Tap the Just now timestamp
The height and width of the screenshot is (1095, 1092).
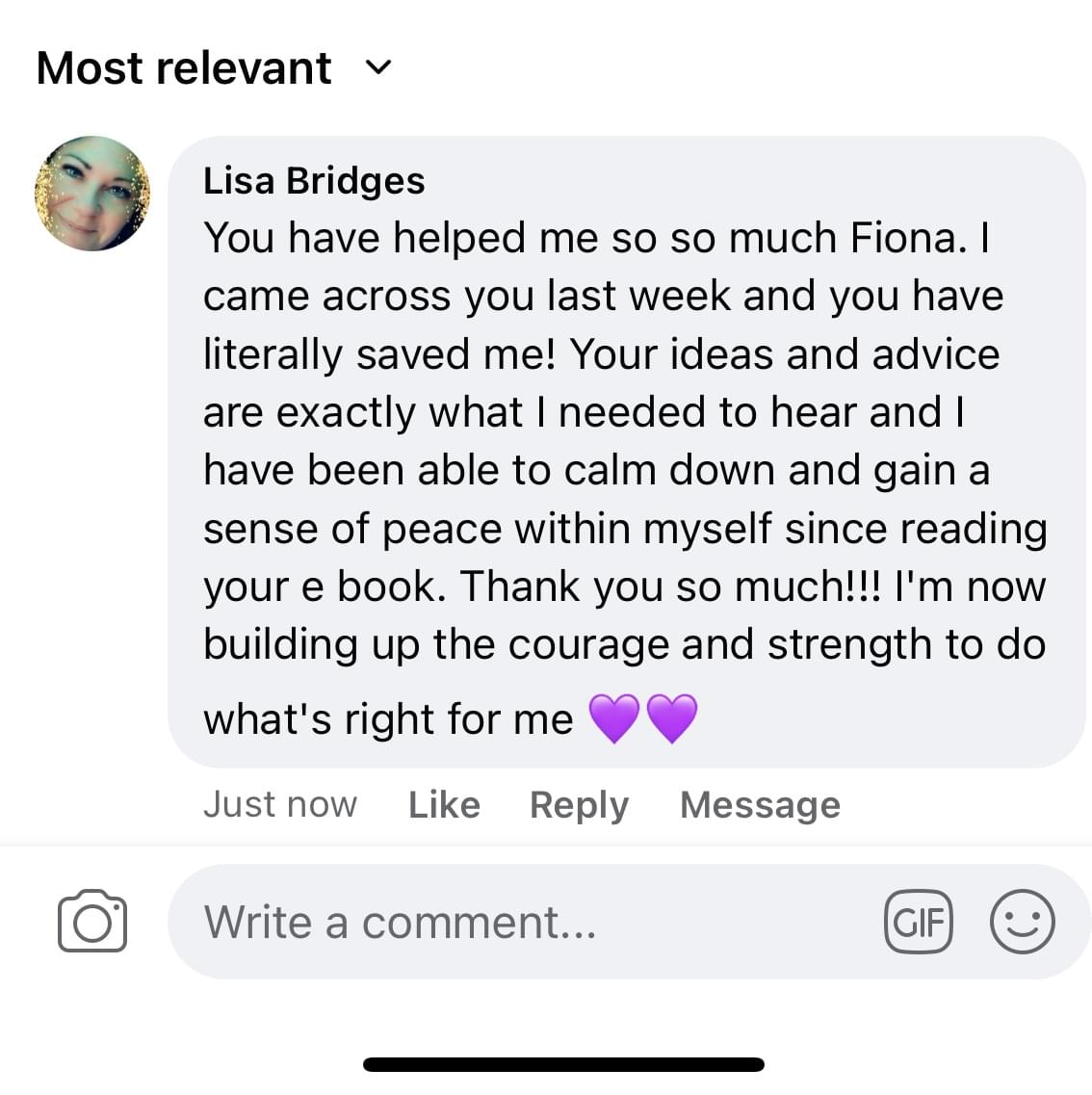coord(280,804)
